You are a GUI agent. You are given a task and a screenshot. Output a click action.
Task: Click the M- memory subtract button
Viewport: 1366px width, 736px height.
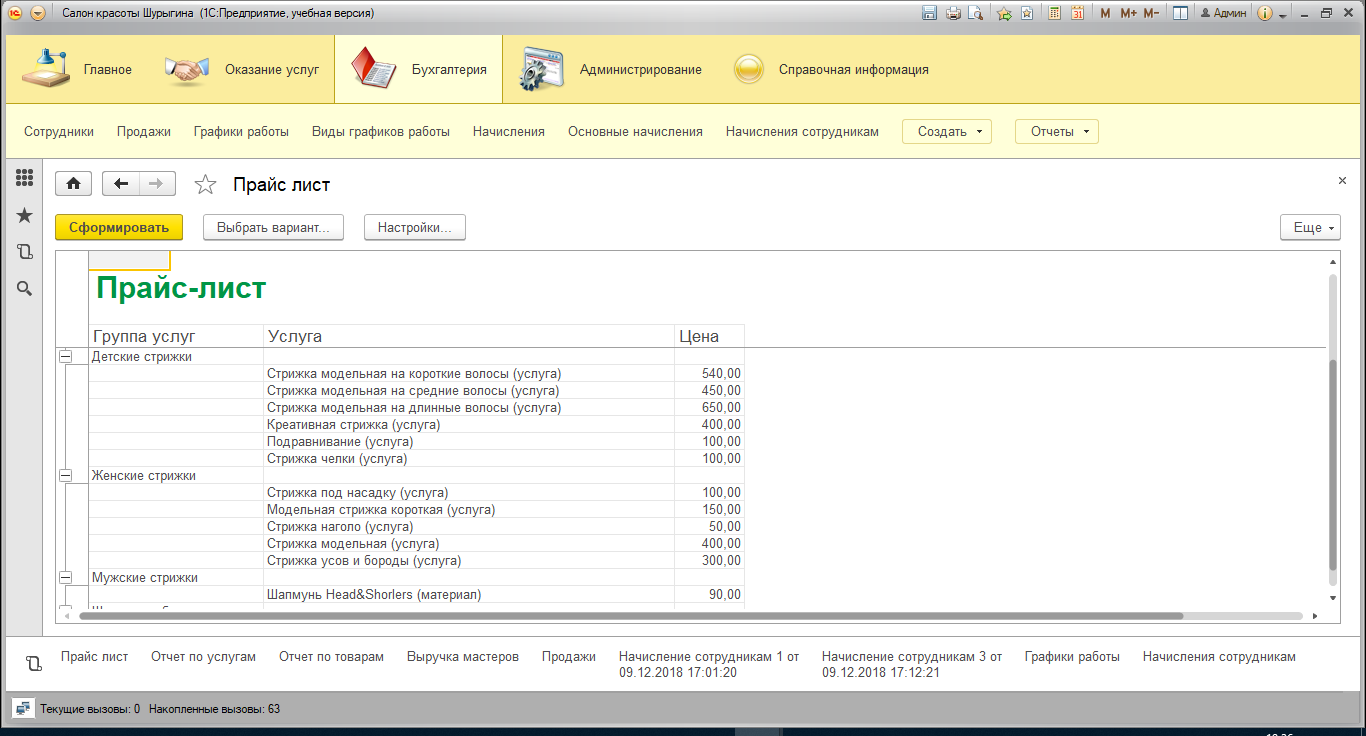point(1151,13)
